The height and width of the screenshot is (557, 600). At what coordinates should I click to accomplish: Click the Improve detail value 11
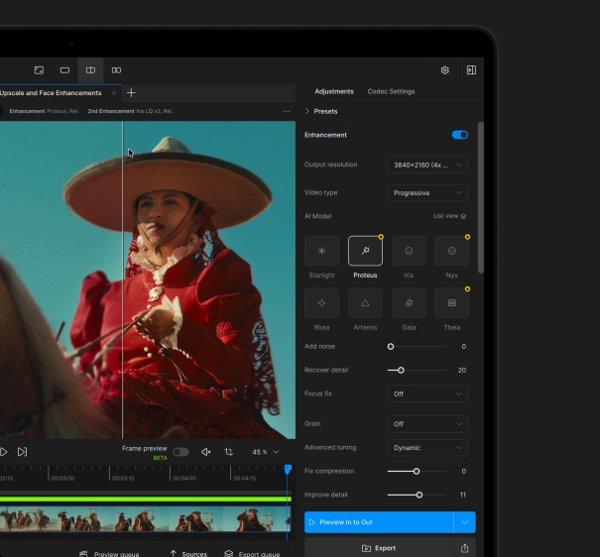click(463, 495)
